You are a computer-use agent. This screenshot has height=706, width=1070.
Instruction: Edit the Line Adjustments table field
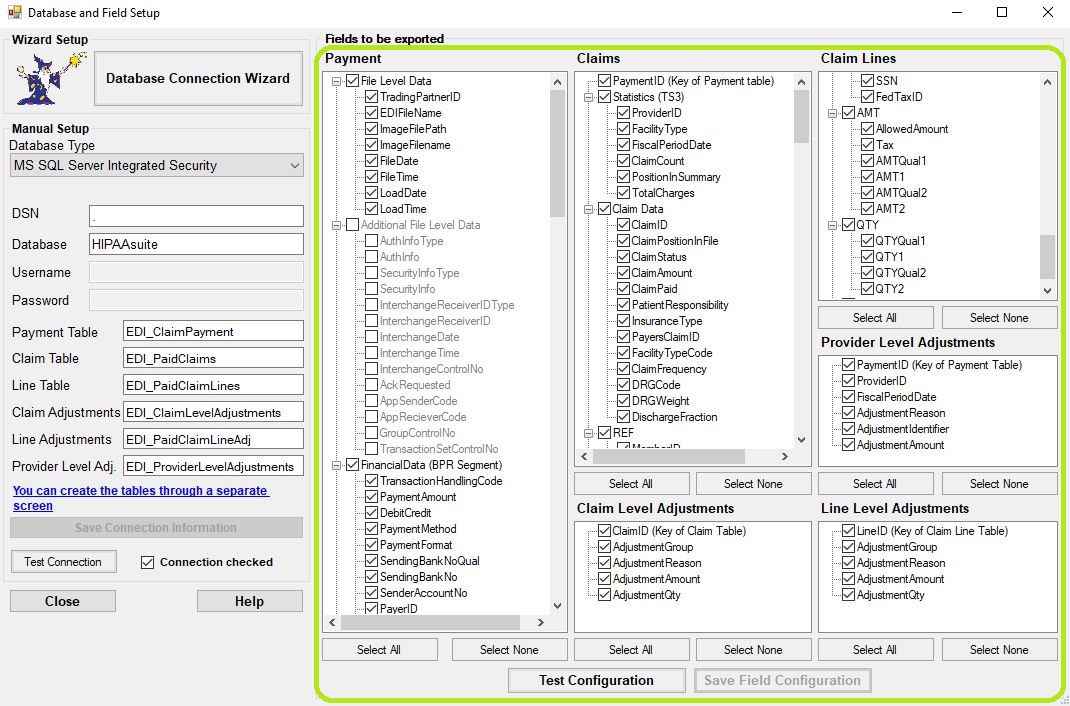coord(213,439)
